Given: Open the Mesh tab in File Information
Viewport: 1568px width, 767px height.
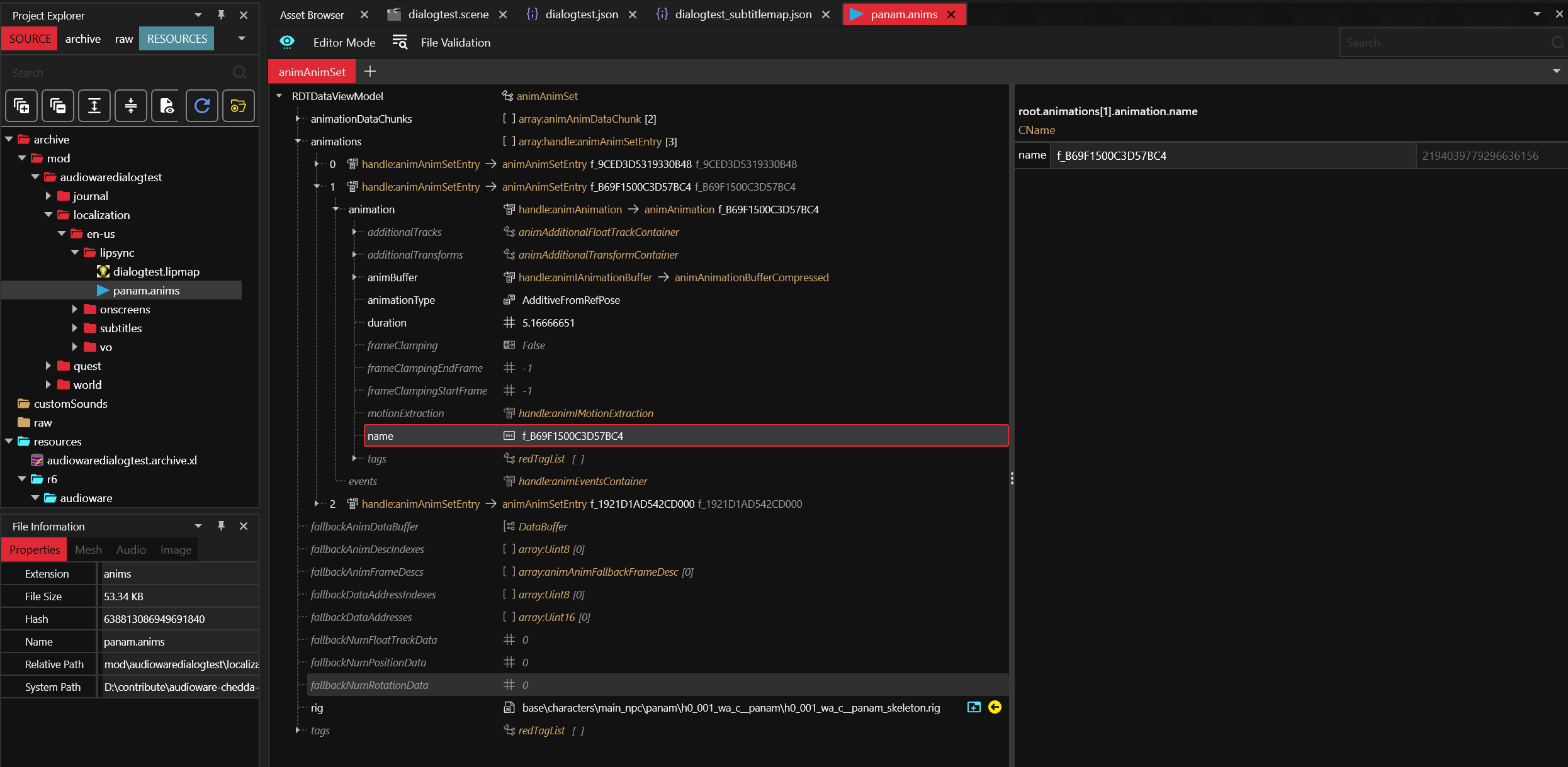Looking at the screenshot, I should pos(88,549).
